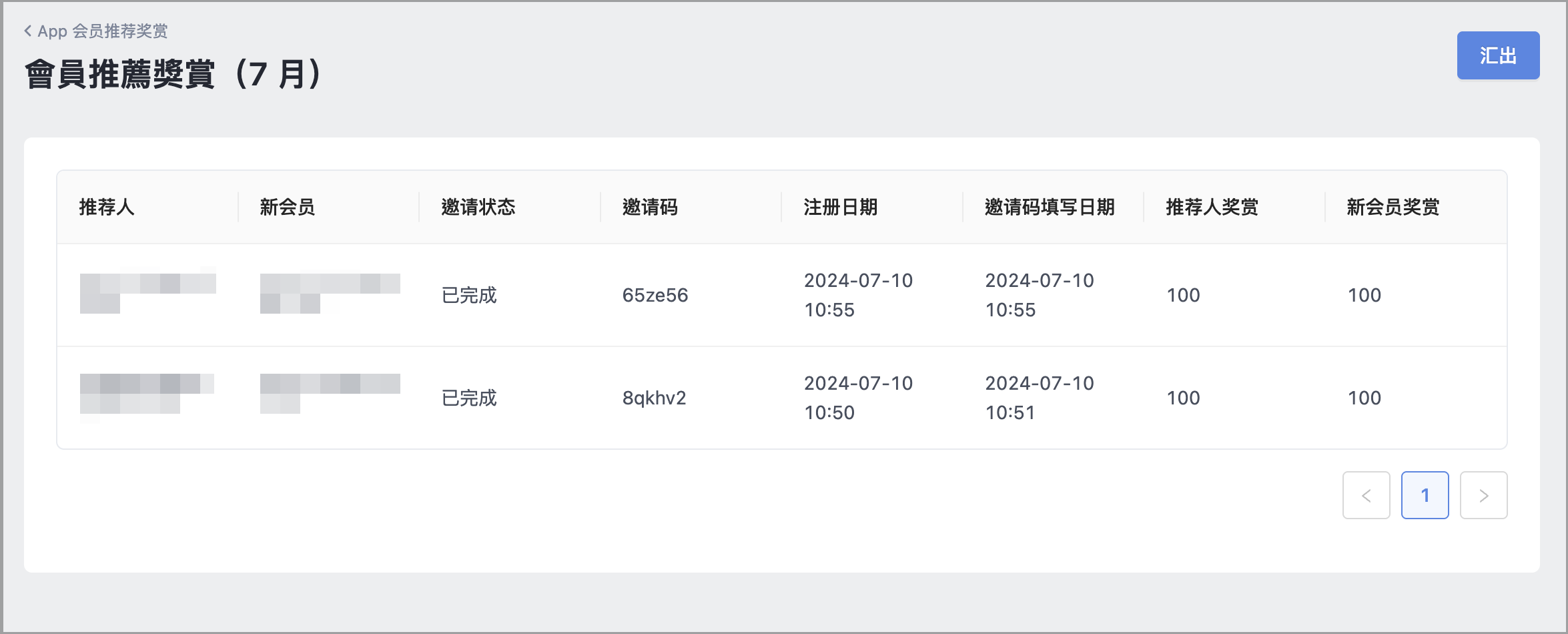Select invite code 8qkhv2

654,398
